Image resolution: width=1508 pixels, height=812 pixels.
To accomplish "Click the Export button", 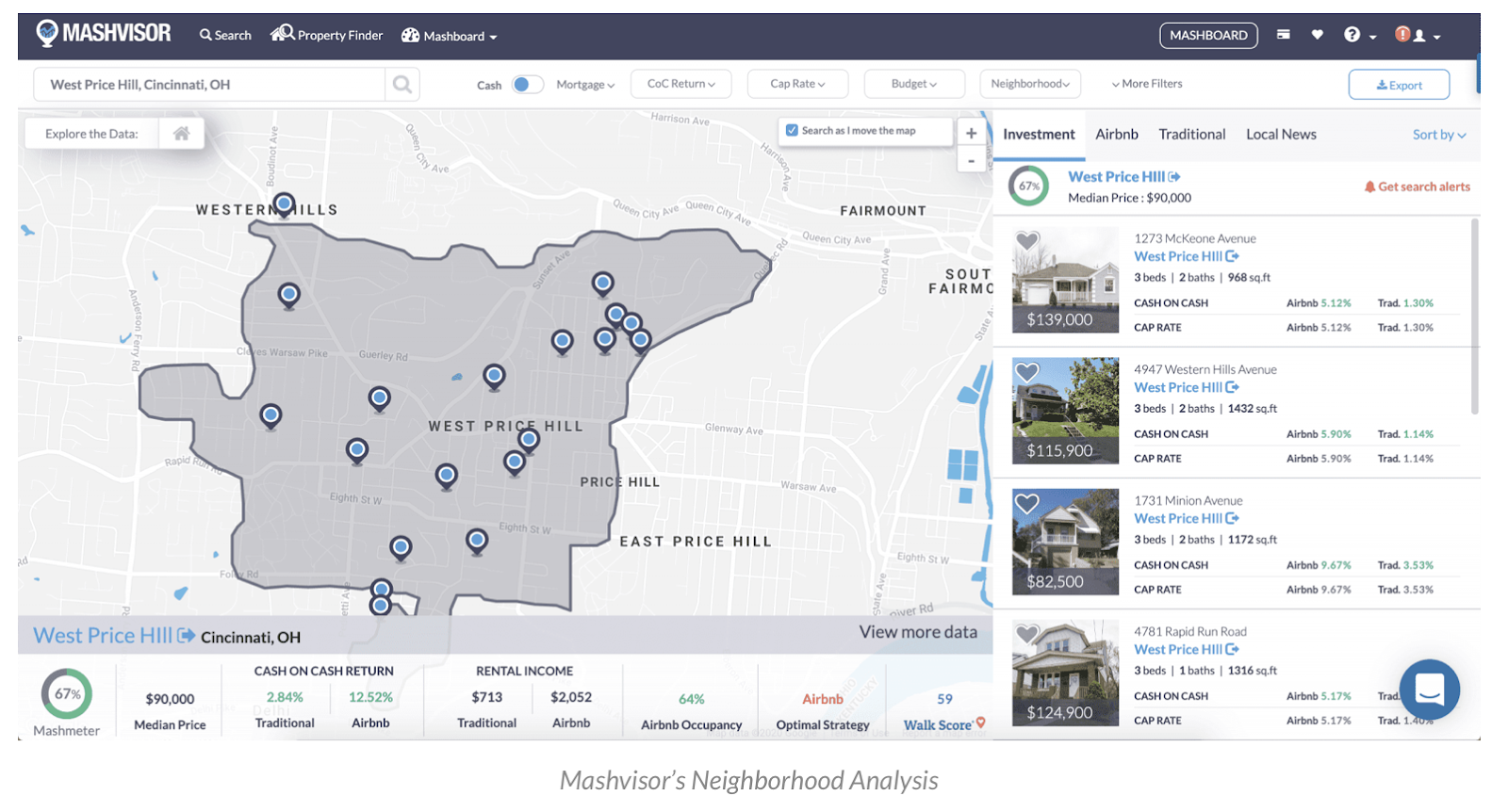I will [1399, 85].
